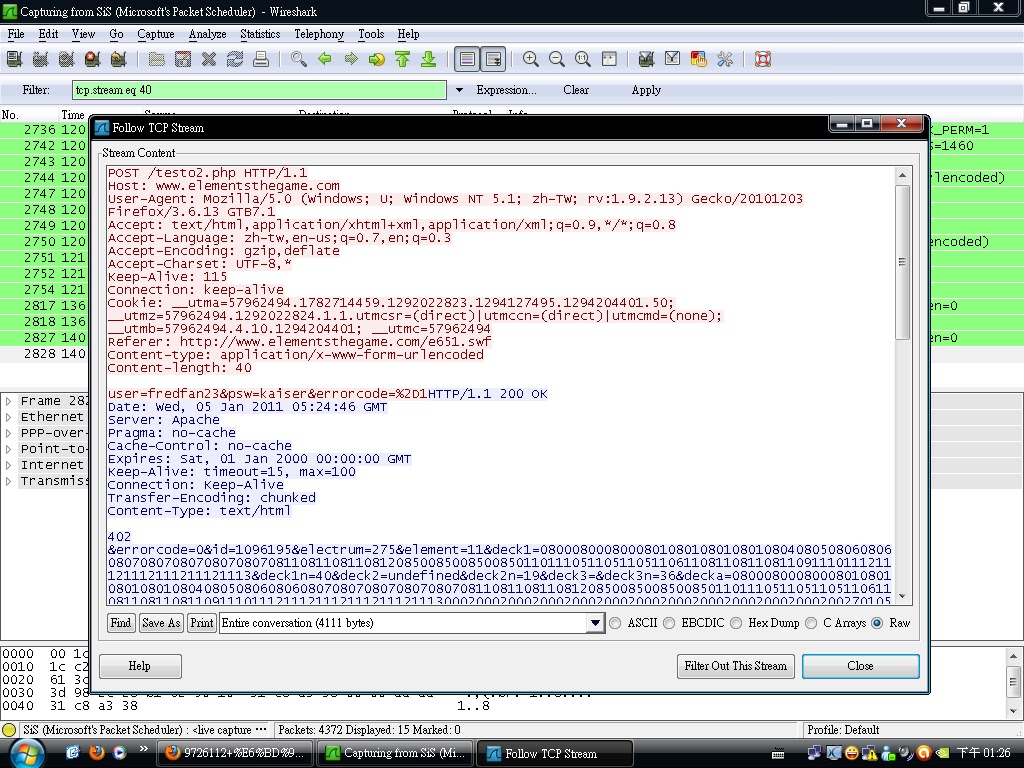Select the ASCII radio button
This screenshot has width=1024, height=768.
615,623
